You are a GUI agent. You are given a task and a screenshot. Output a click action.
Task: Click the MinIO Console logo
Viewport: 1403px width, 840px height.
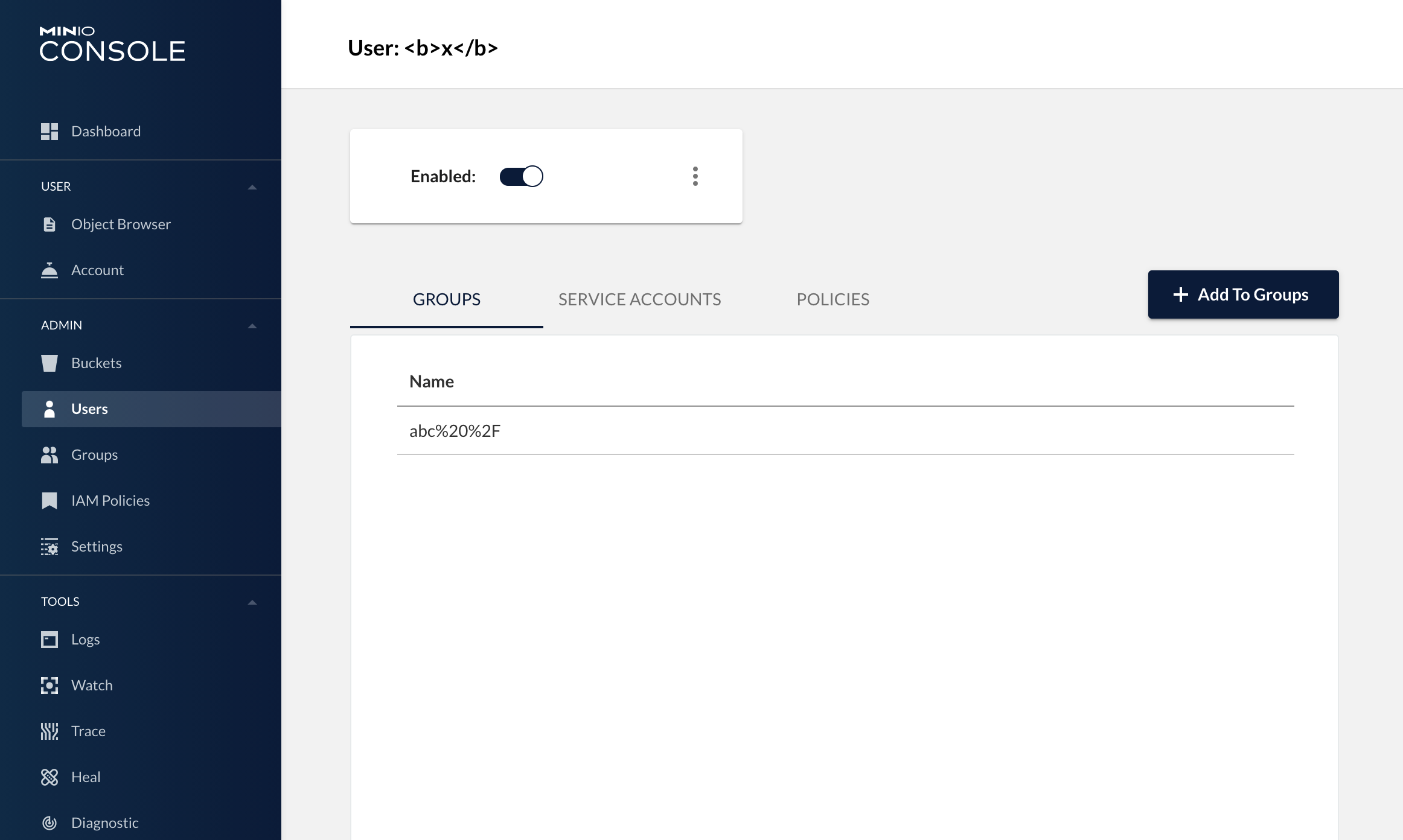tap(112, 44)
